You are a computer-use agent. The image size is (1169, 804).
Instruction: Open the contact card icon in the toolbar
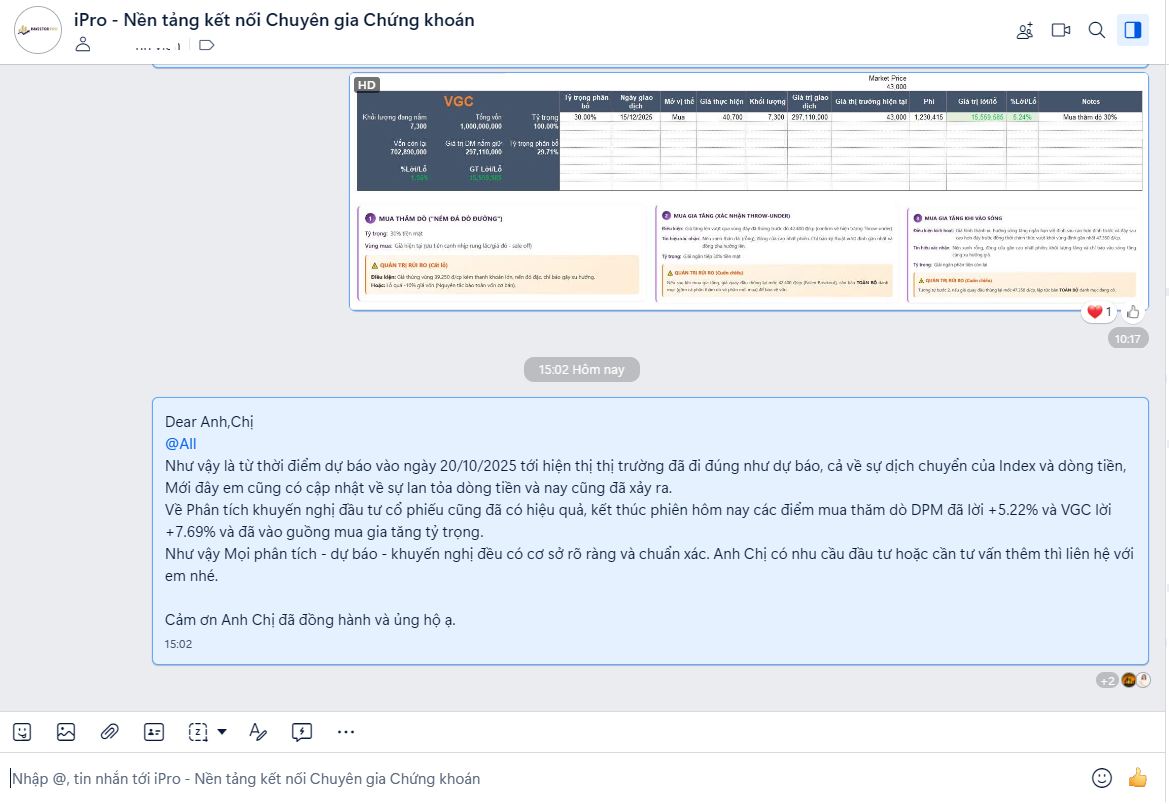(x=154, y=731)
